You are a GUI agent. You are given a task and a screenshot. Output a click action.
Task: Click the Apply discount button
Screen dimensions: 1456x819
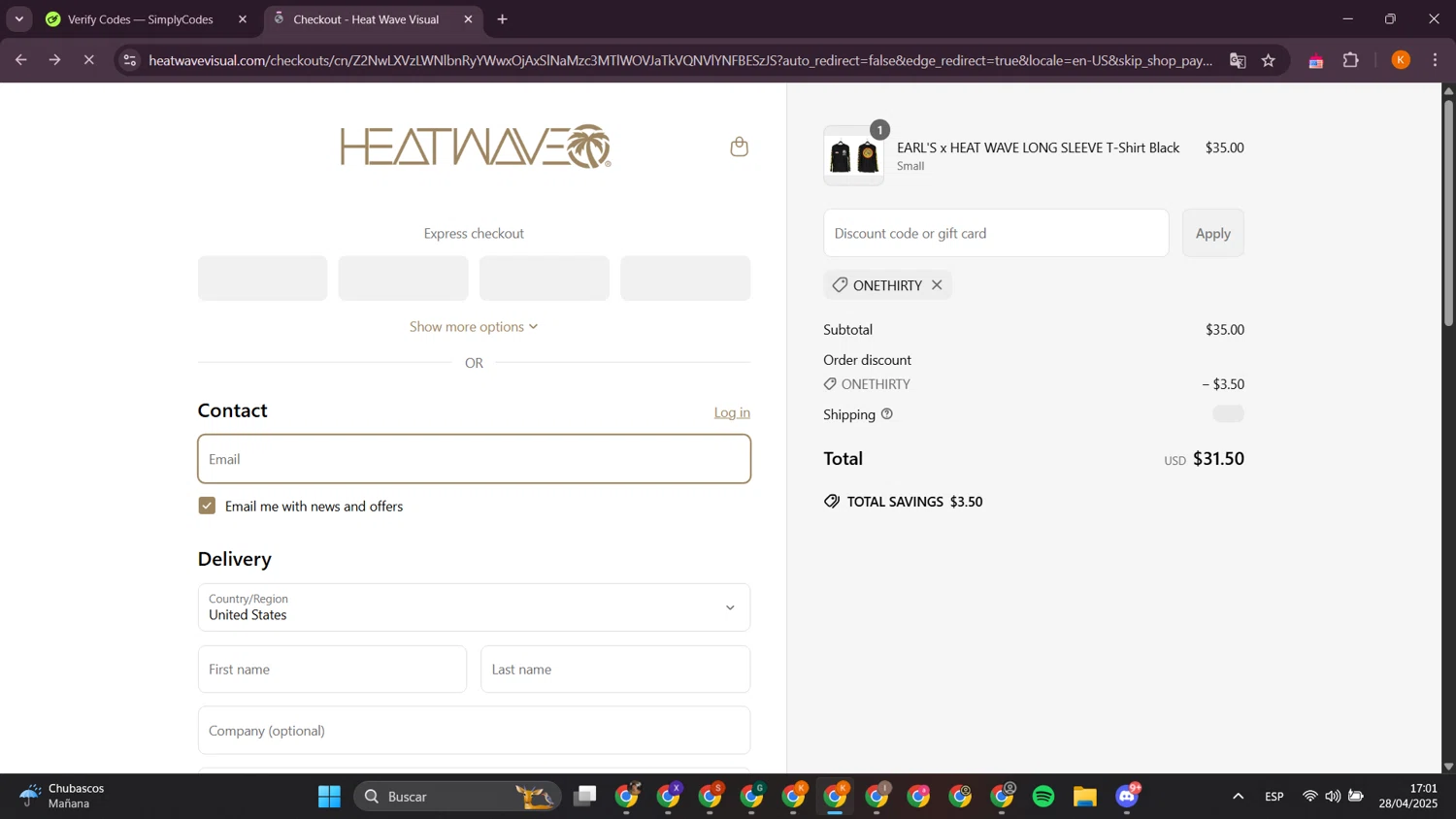point(1212,233)
